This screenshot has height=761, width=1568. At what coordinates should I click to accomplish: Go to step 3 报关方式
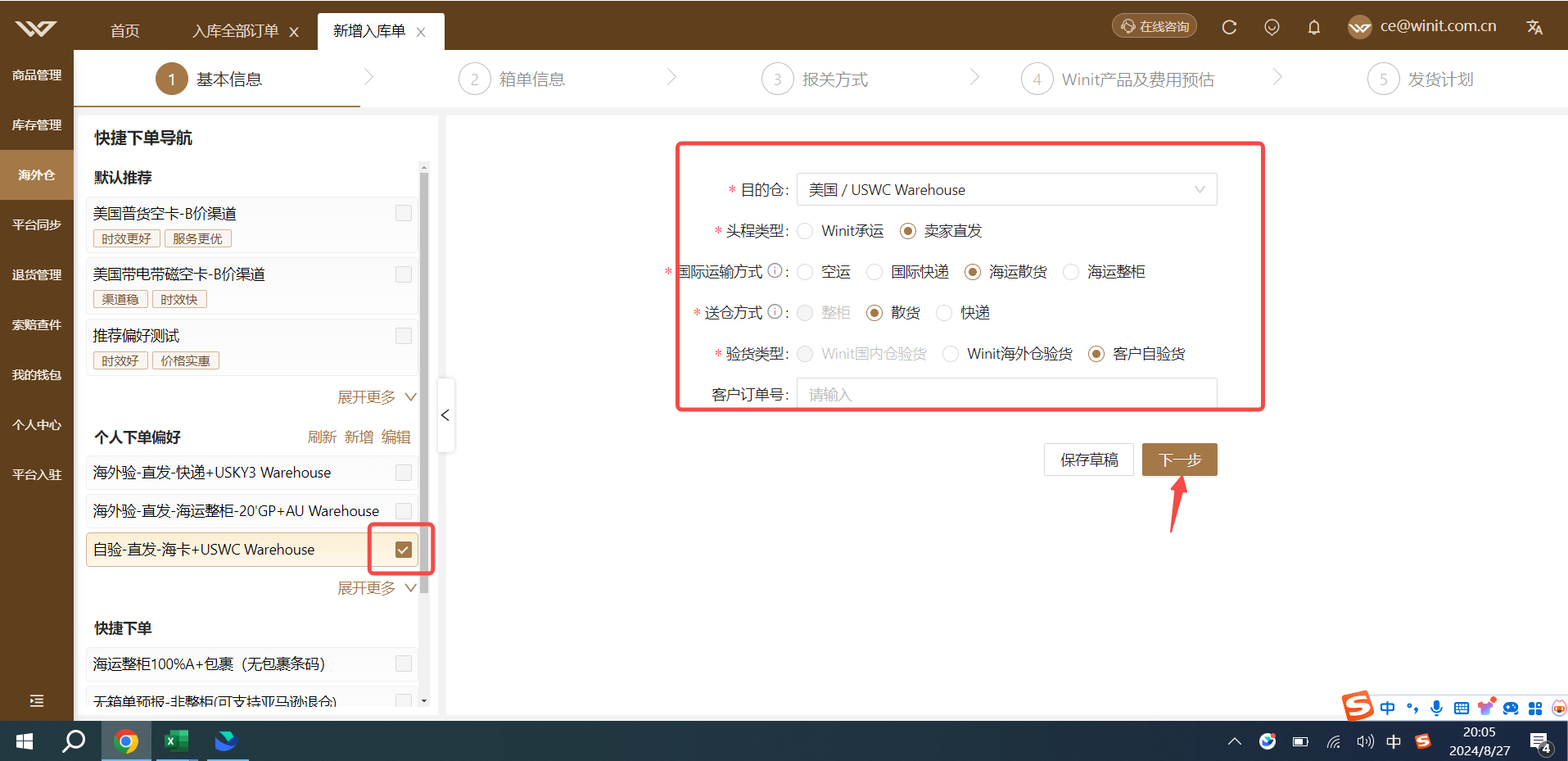(x=815, y=79)
